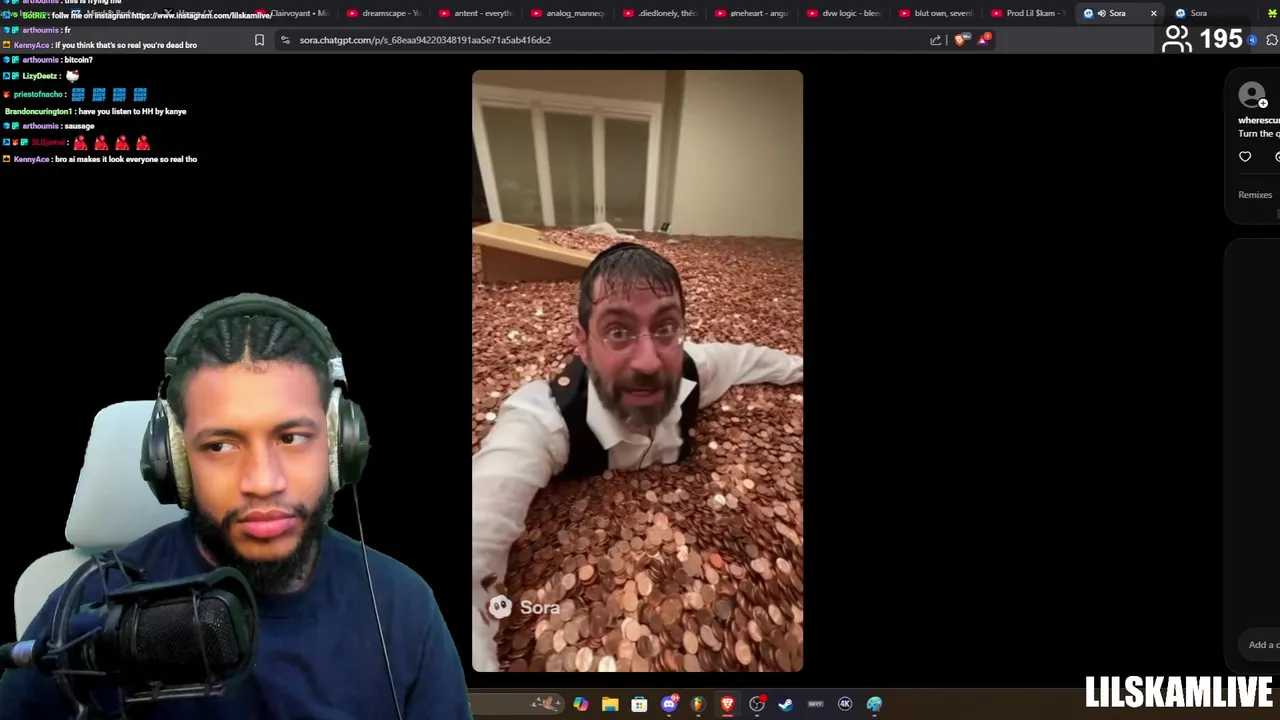Like the Sora video with heart icon
Image resolution: width=1280 pixels, height=720 pixels.
click(1245, 157)
